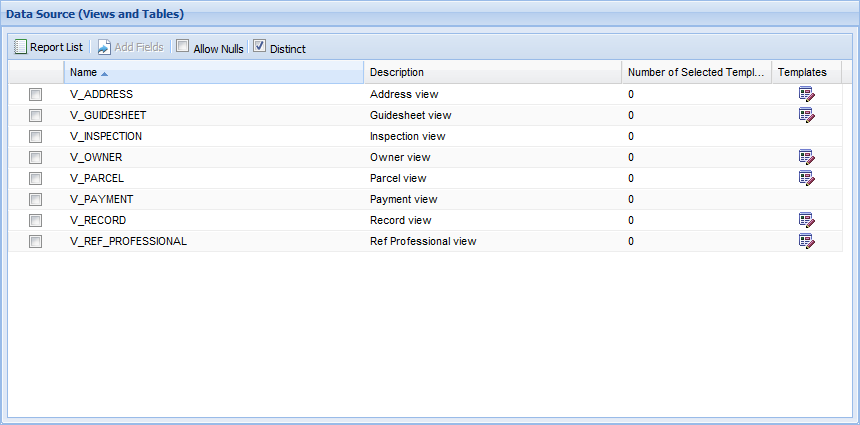Uncheck the Distinct checkbox
The image size is (860, 425).
click(259, 46)
